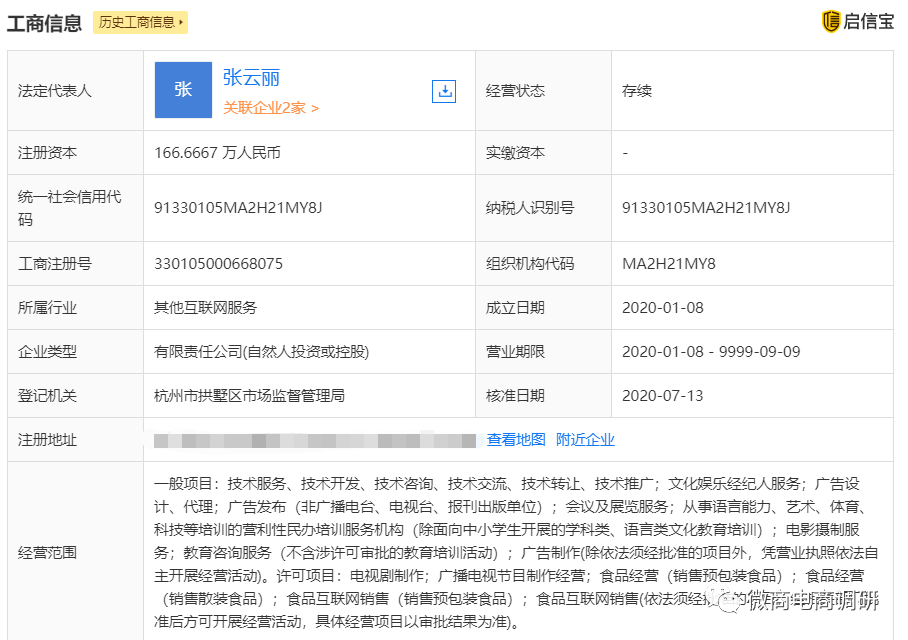Click the download icon beside 张云丽
The image size is (908, 640).
[444, 92]
